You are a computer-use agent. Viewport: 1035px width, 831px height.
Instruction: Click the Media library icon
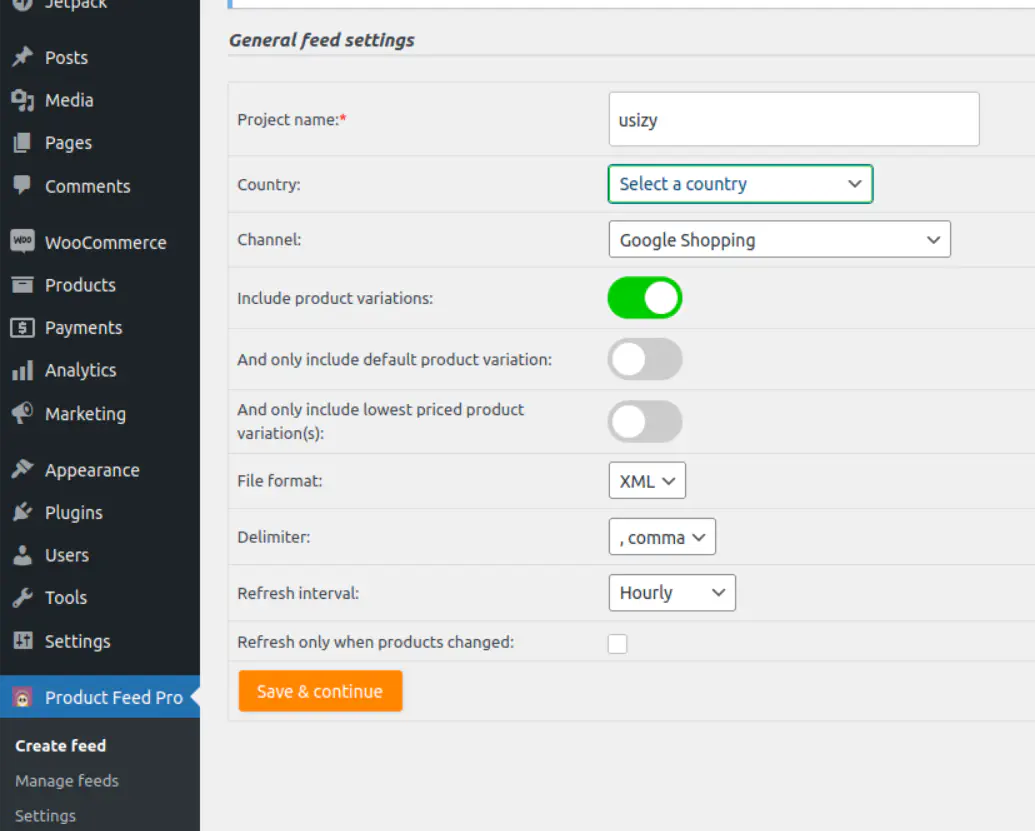[x=22, y=100]
